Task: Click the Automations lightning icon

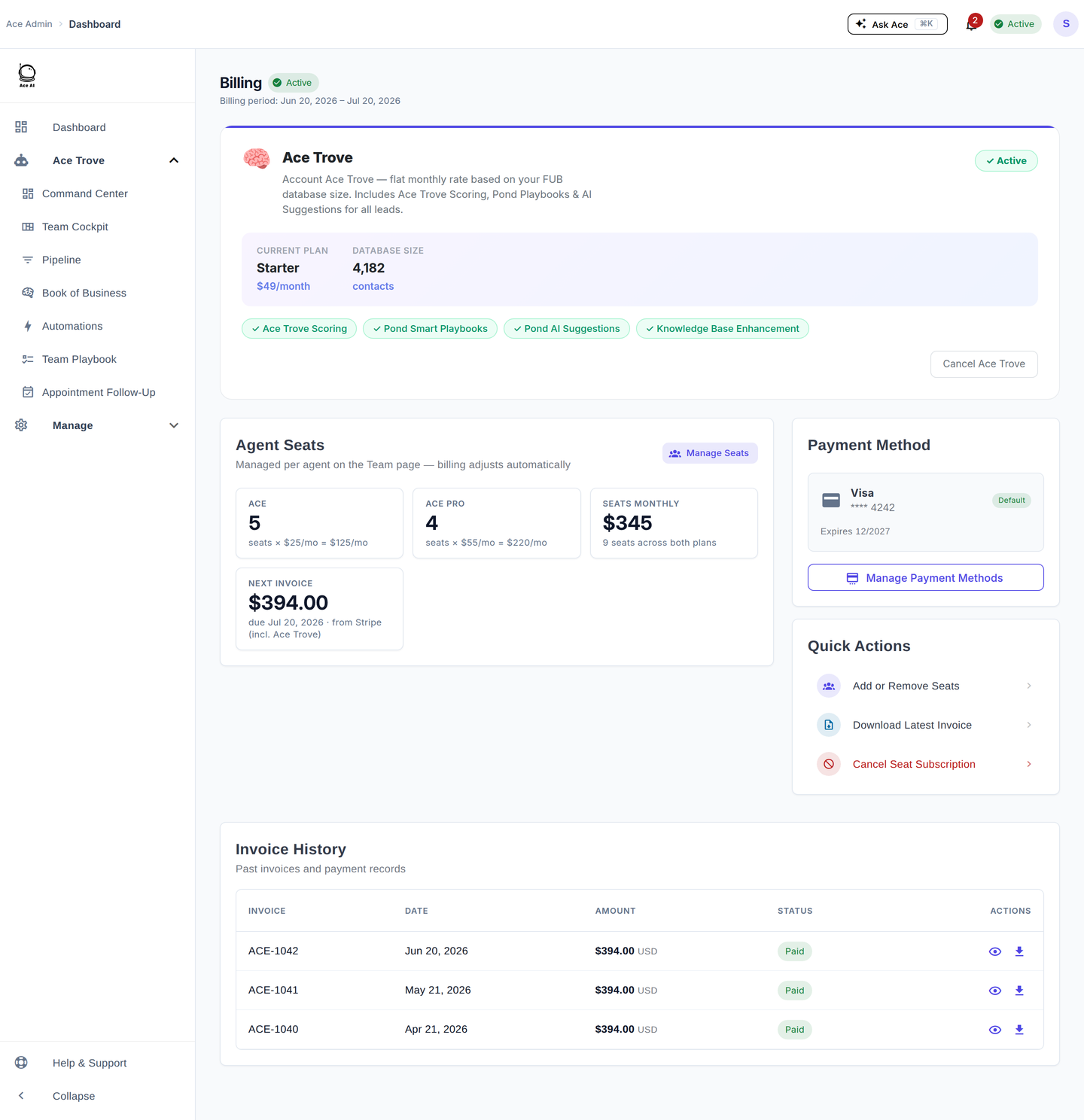Action: click(x=28, y=326)
